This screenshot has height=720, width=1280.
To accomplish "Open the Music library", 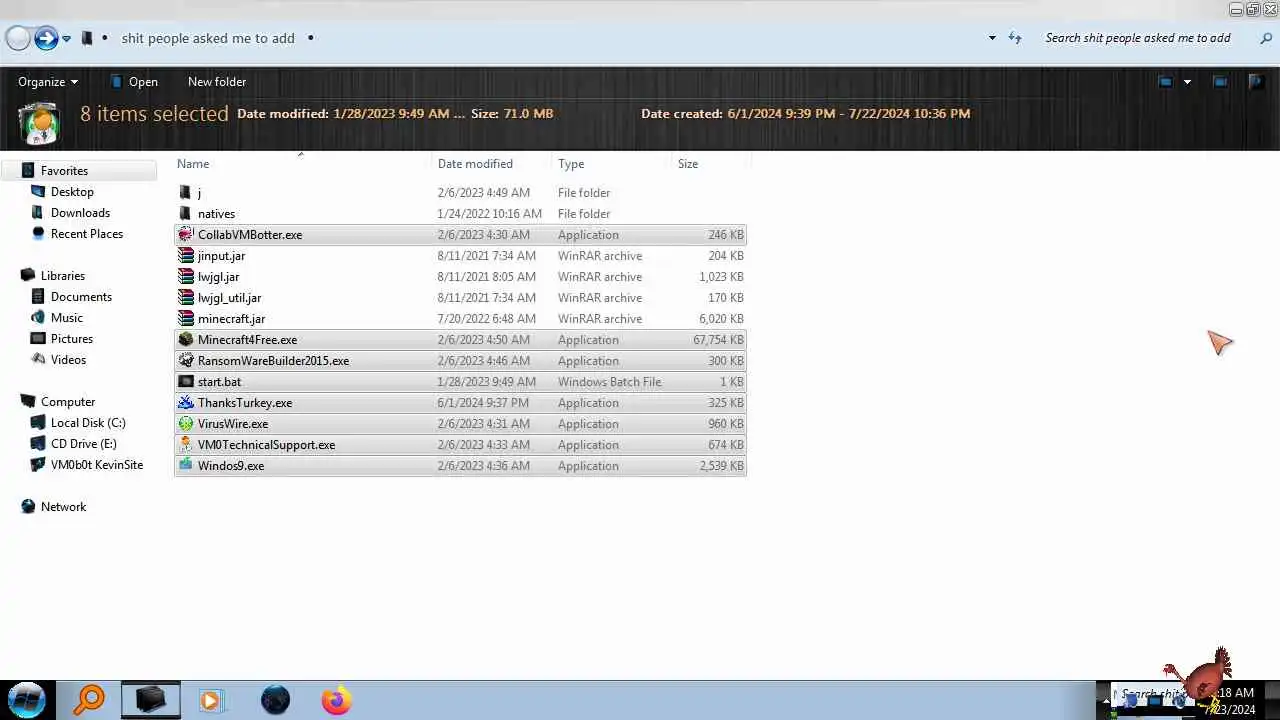I will pyautogui.click(x=67, y=318).
